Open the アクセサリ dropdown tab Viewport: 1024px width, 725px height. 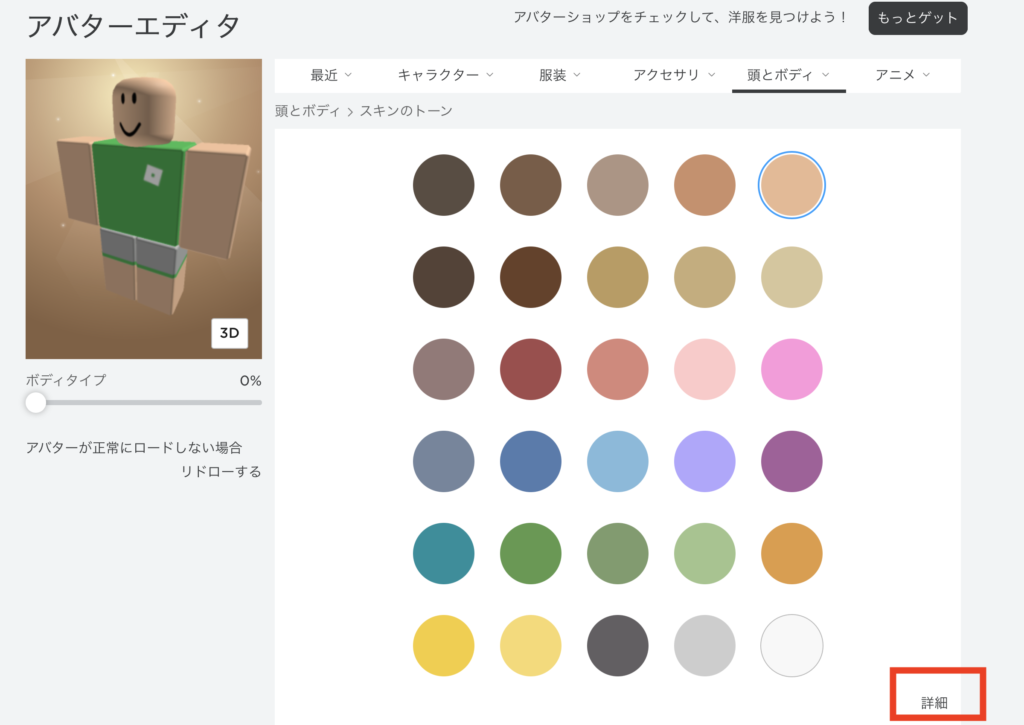[674, 75]
